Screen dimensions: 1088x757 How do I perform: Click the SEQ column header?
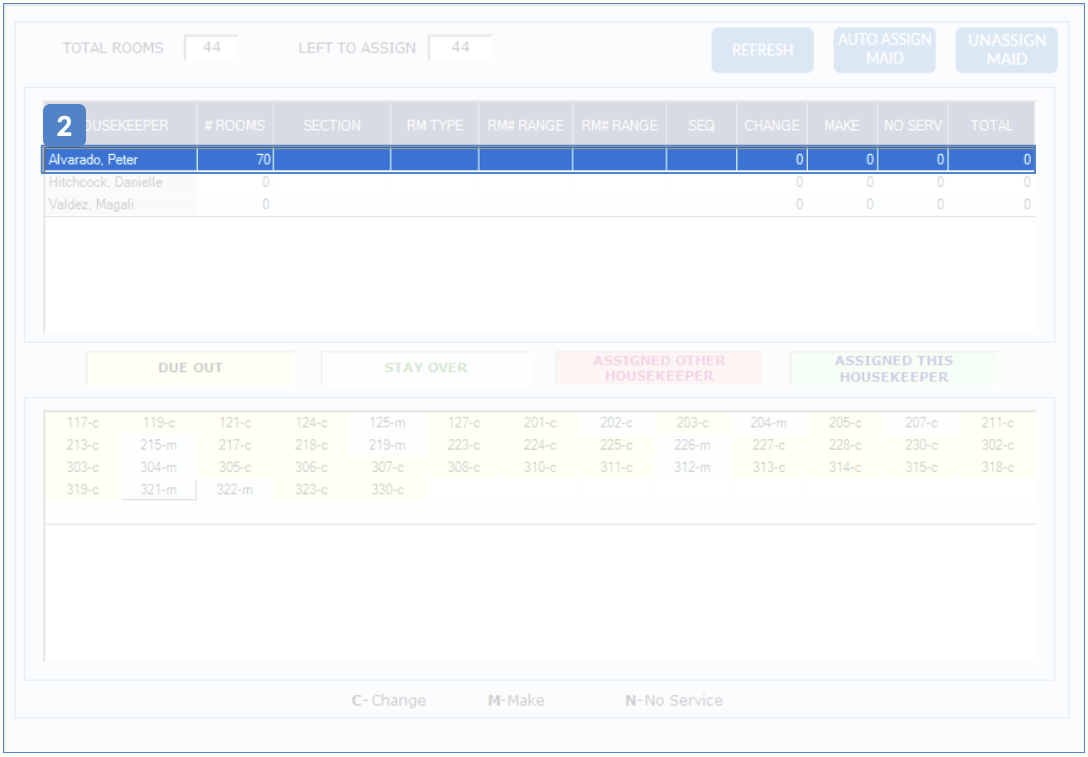701,126
